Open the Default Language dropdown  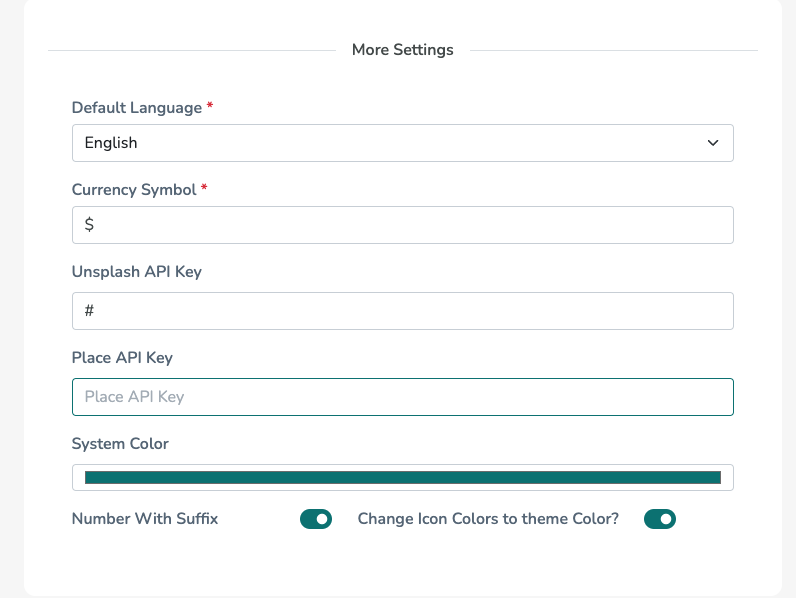coord(403,143)
